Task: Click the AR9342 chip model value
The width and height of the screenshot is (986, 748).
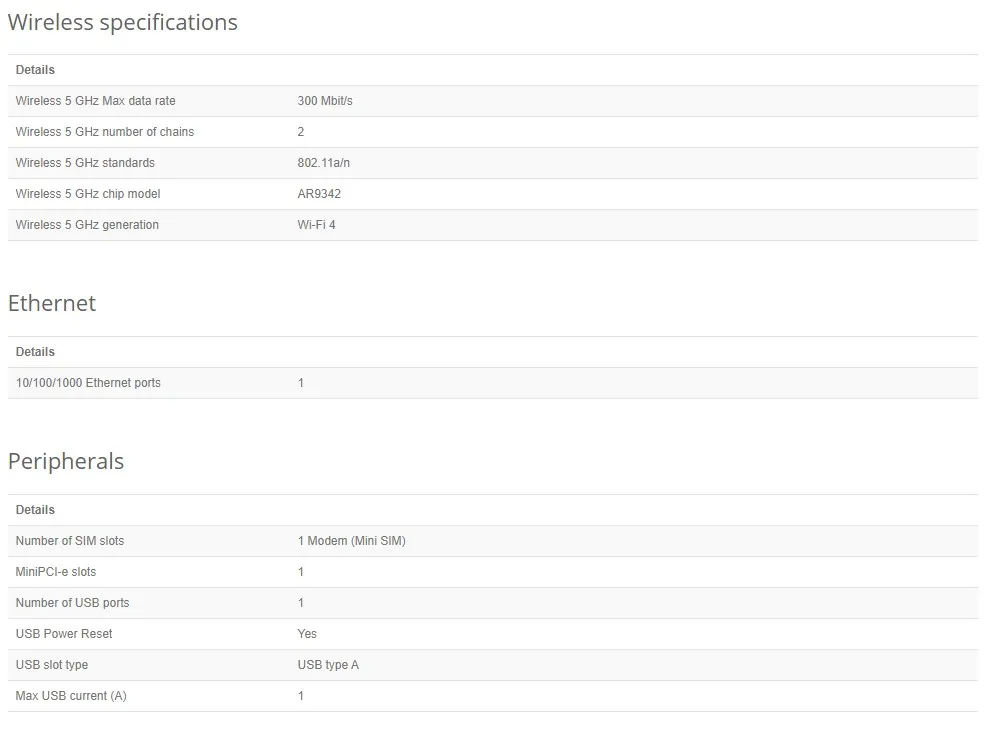Action: coord(319,194)
